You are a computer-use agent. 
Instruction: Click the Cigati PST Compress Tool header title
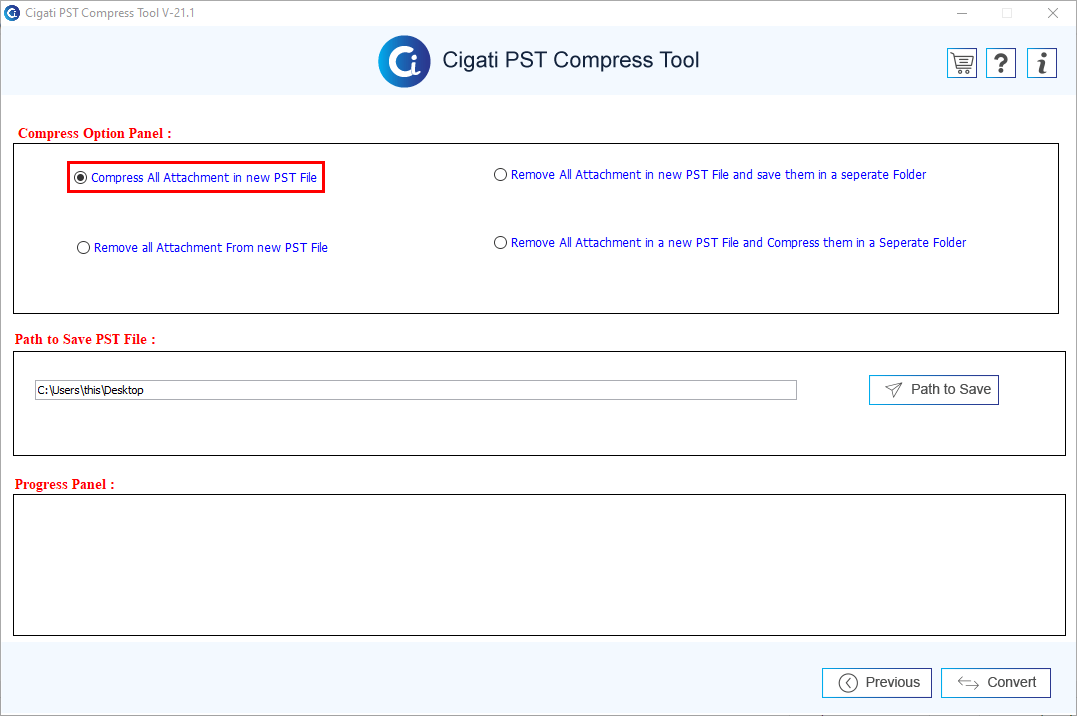[x=571, y=60]
